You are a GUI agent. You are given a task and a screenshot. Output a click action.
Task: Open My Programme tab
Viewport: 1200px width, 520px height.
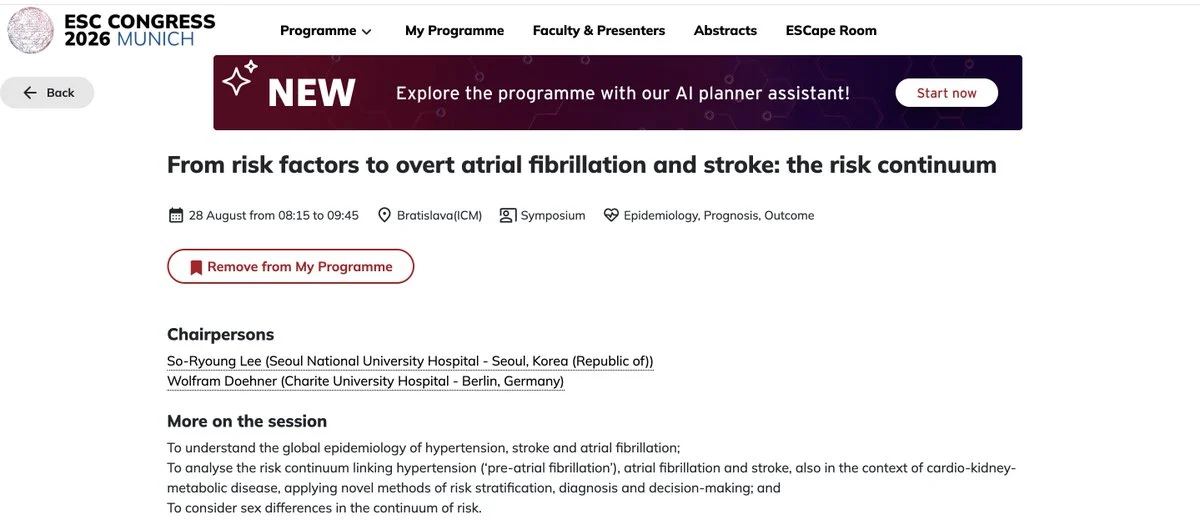coord(454,31)
